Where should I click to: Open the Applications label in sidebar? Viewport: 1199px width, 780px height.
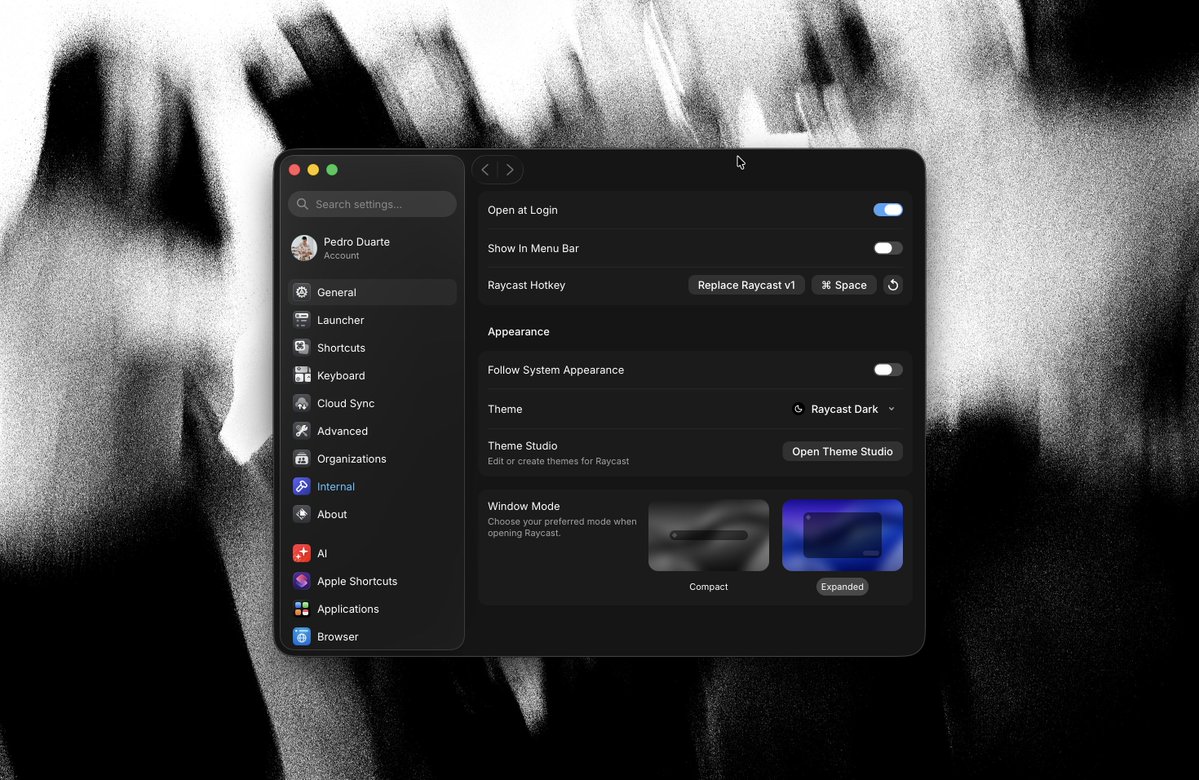348,609
